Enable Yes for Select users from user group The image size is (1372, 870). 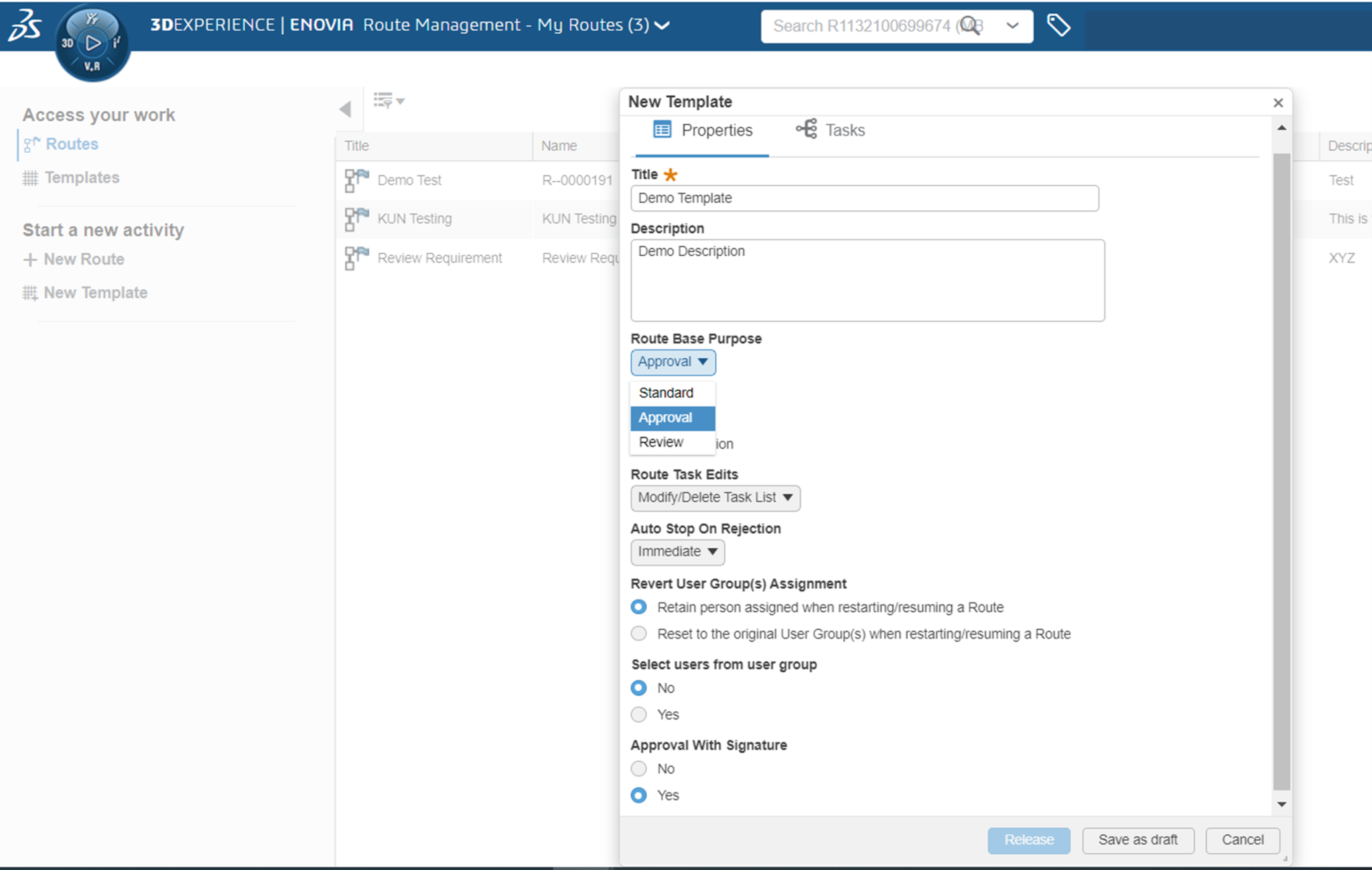(638, 715)
